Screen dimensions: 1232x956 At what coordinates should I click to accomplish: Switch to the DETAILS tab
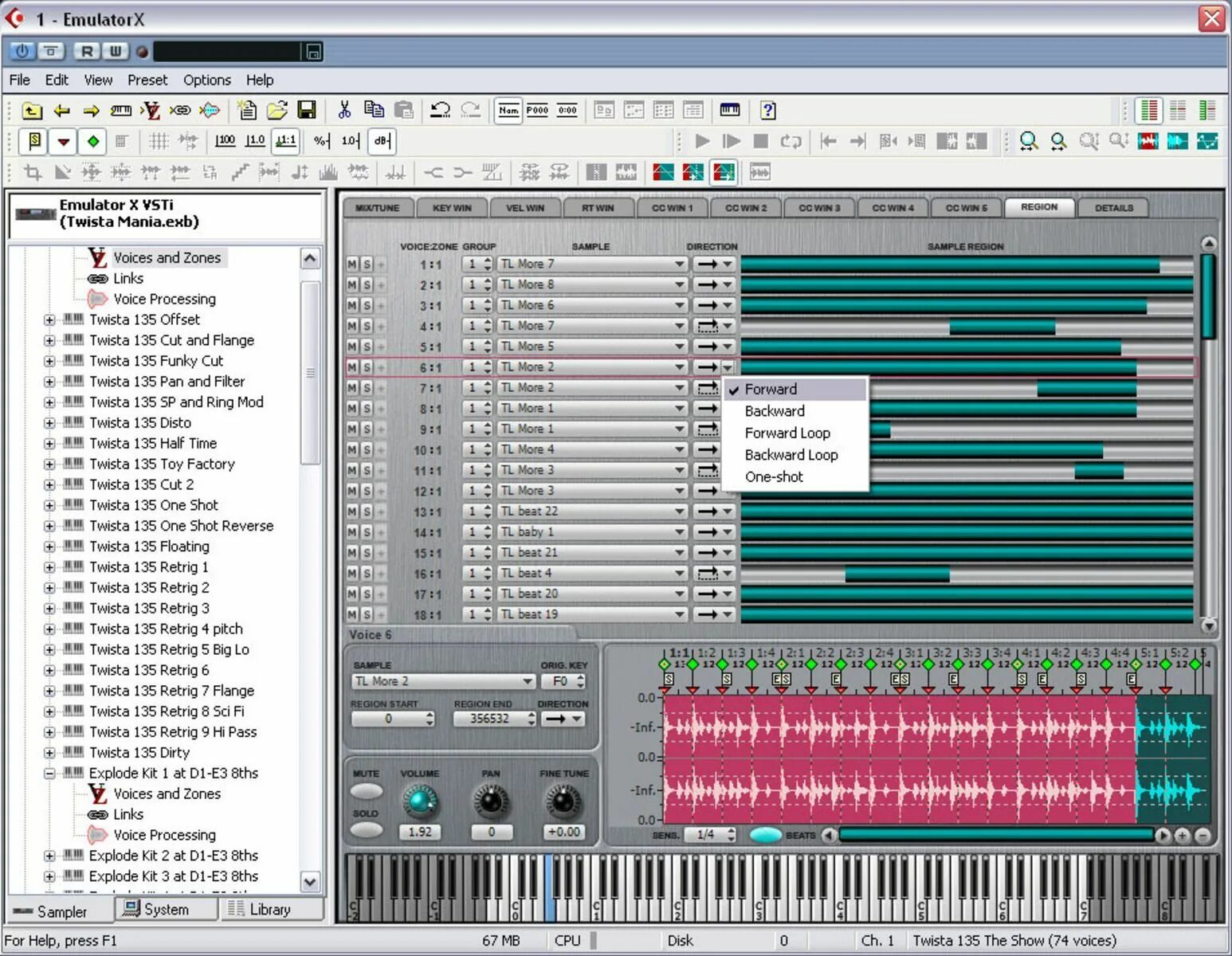tap(1113, 208)
